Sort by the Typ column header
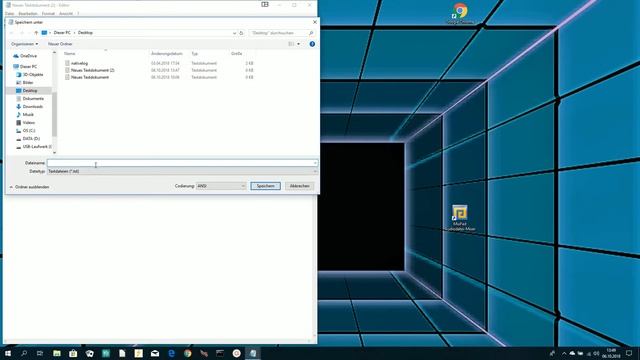The height and width of the screenshot is (360, 640). point(195,54)
